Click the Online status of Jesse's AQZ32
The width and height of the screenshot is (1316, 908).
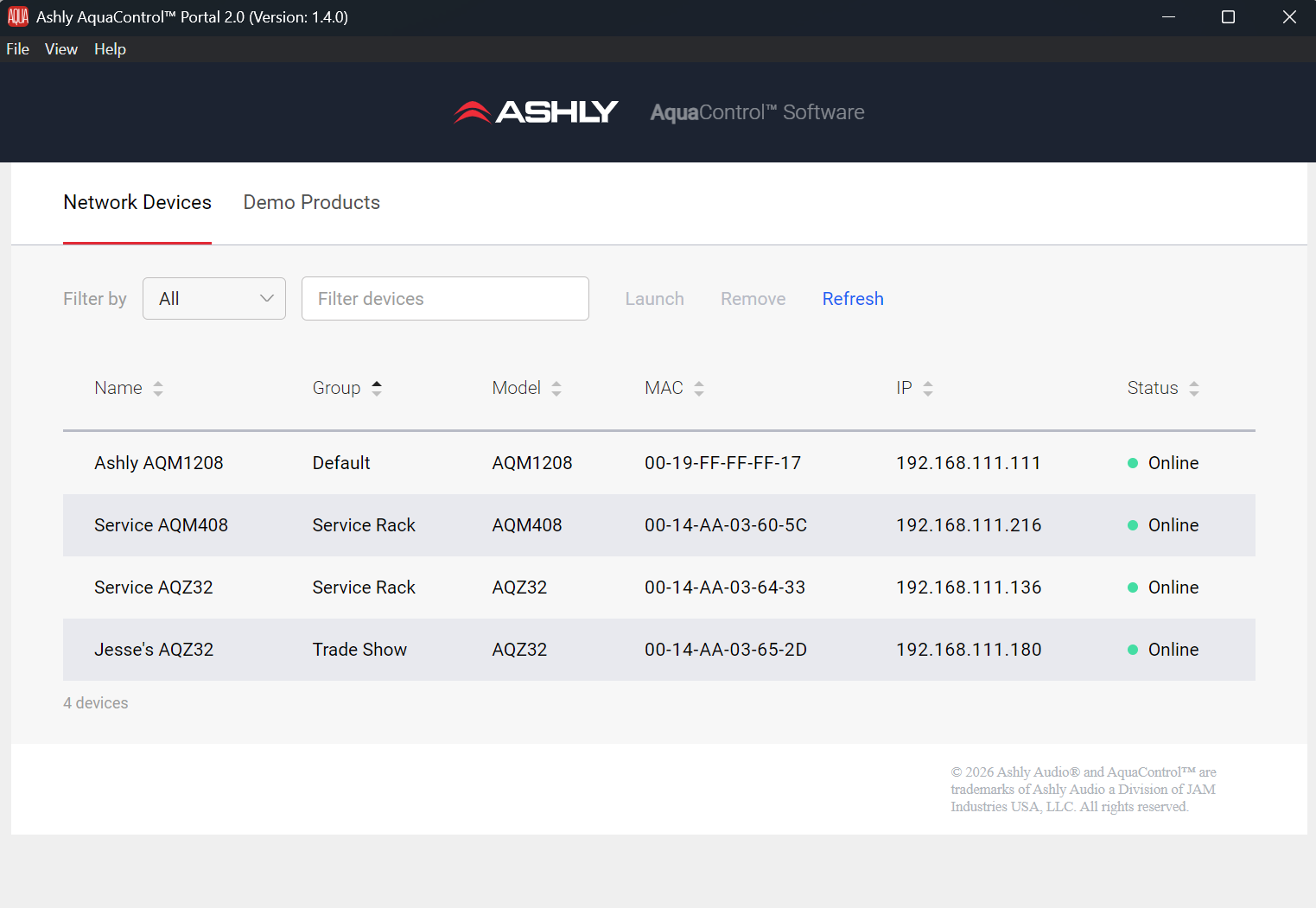point(1173,650)
